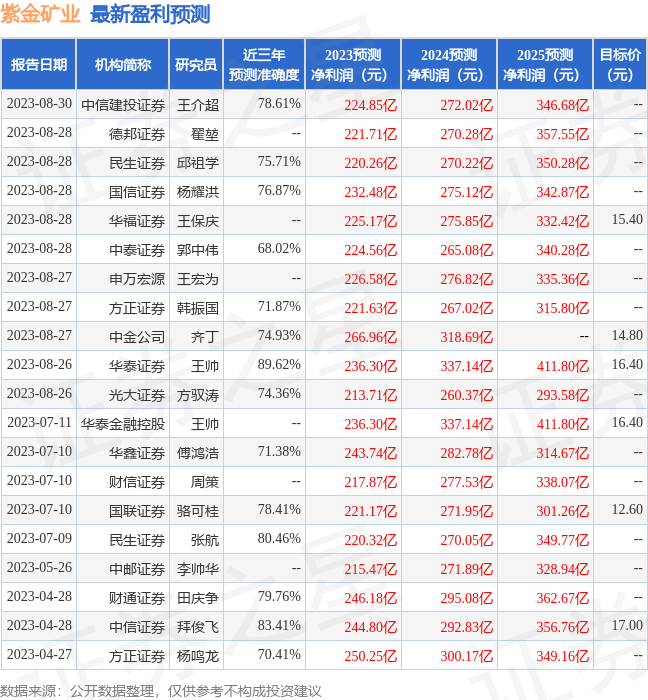This screenshot has height=700, width=648.
Task: Select the 近三年预测准确度 column header
Action: point(264,64)
